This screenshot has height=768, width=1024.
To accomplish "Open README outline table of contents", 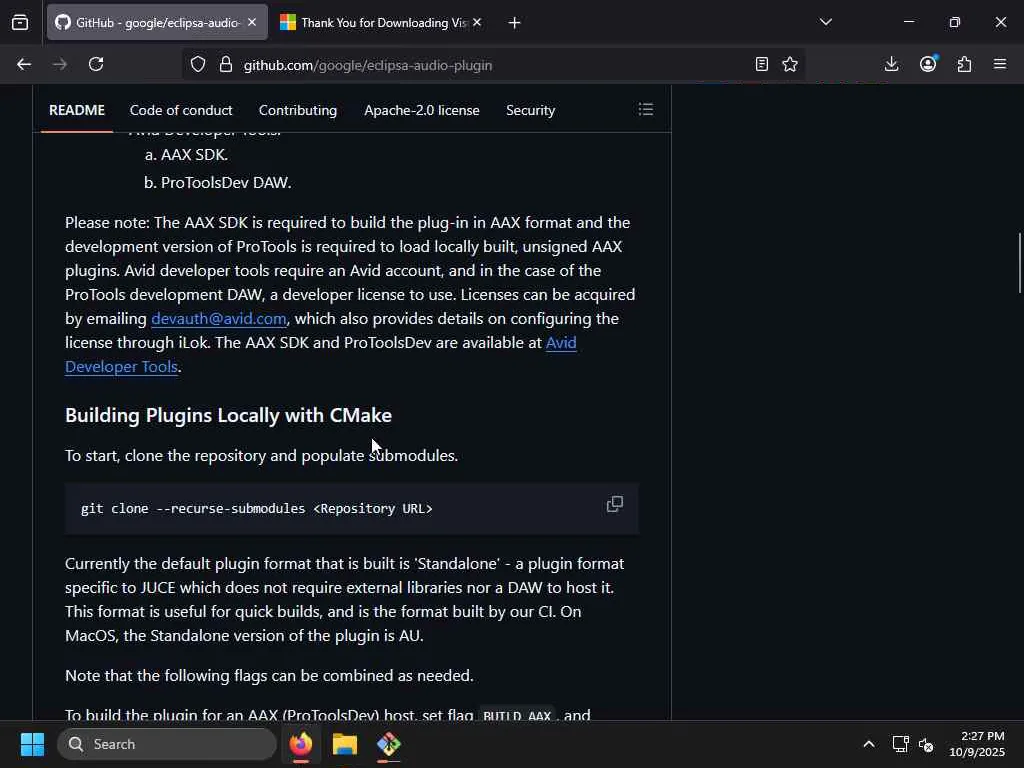I will coord(646,110).
